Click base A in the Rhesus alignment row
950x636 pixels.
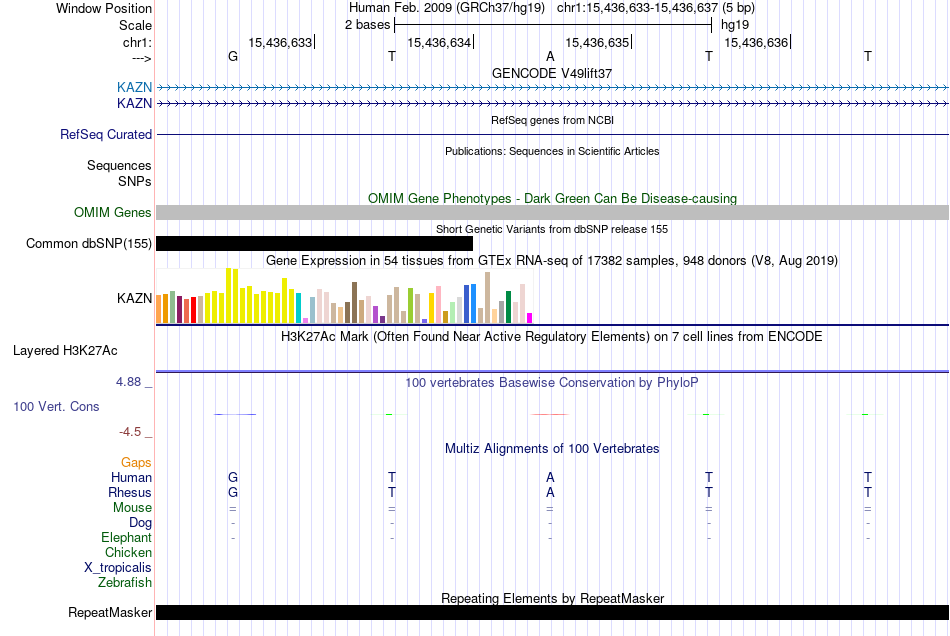click(x=550, y=492)
